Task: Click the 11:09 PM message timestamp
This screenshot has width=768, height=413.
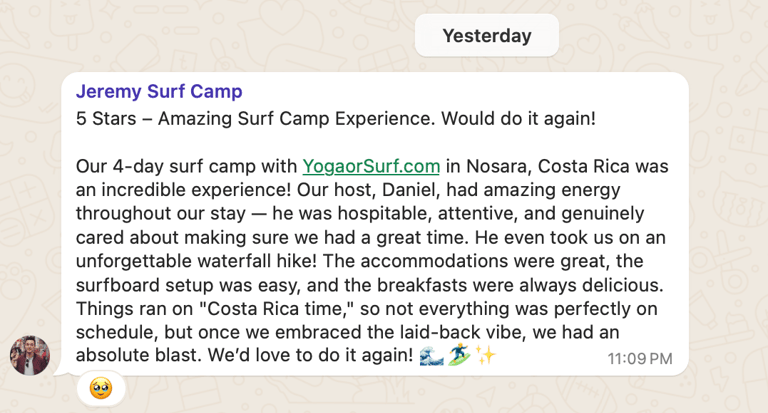Action: tap(640, 358)
